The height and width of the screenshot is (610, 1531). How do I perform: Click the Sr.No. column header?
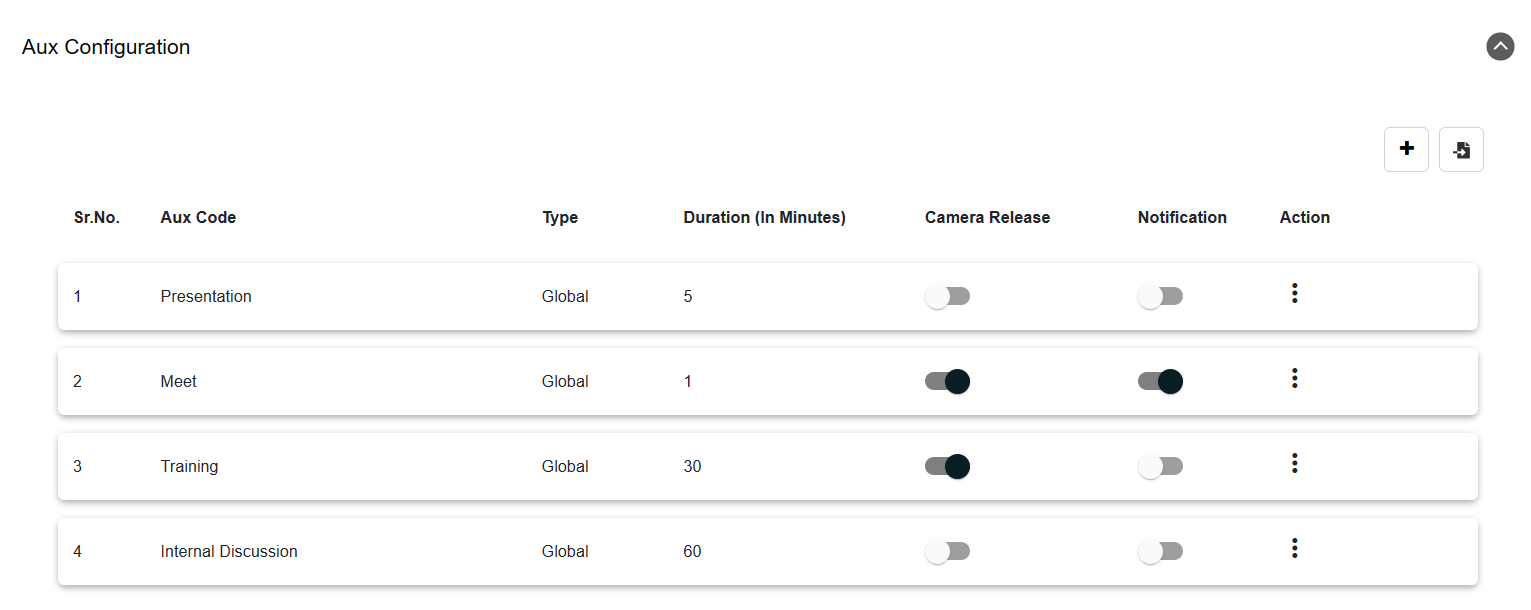coord(97,217)
